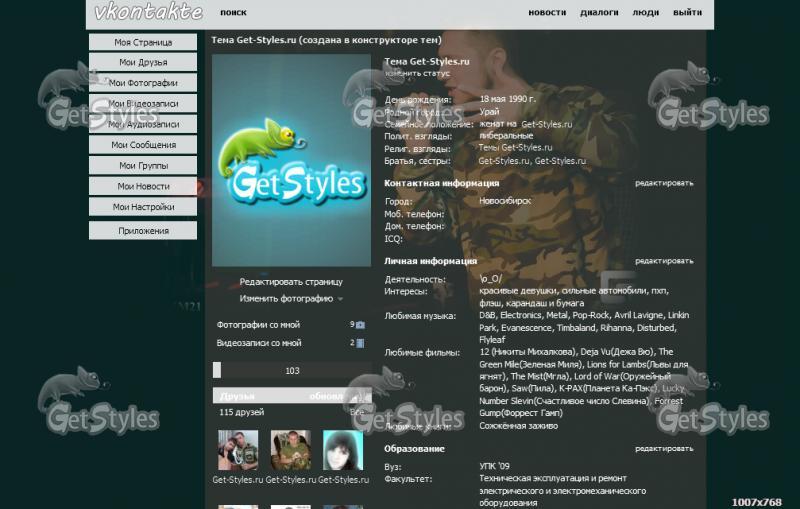Image resolution: width=800 pixels, height=509 pixels.
Task: Click выйти to log out
Action: tap(687, 13)
